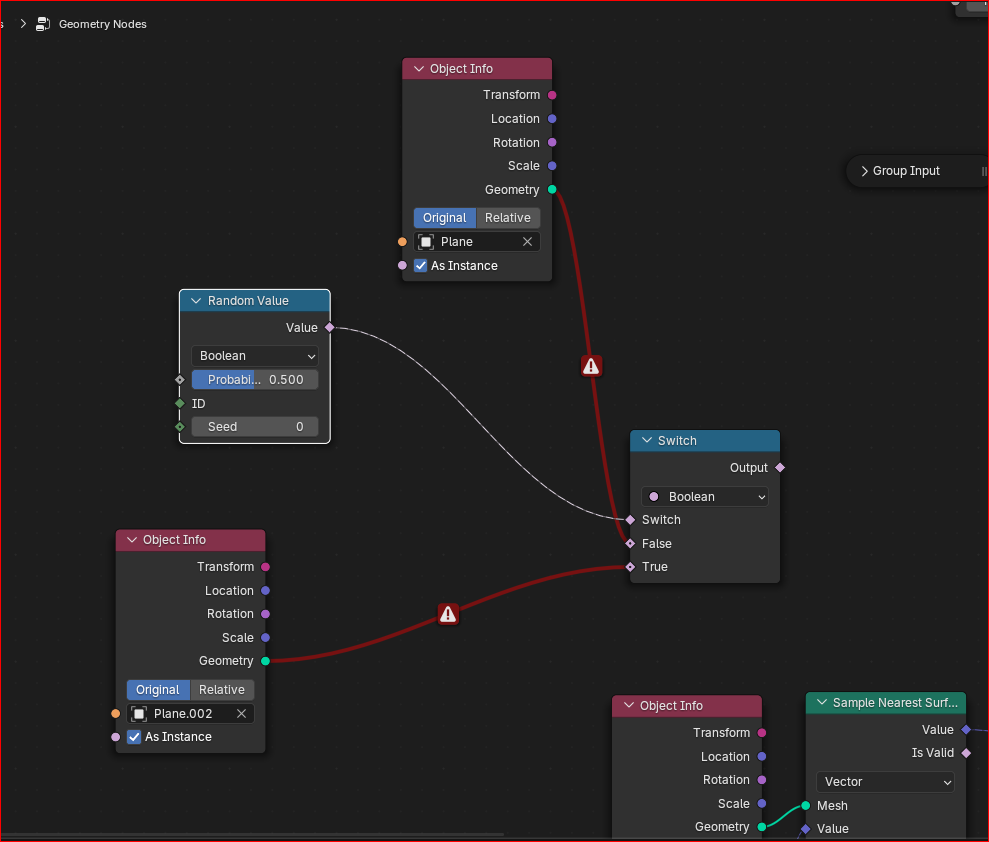The width and height of the screenshot is (989, 842).
Task: Select the Random Value node header
Action: coord(255,301)
